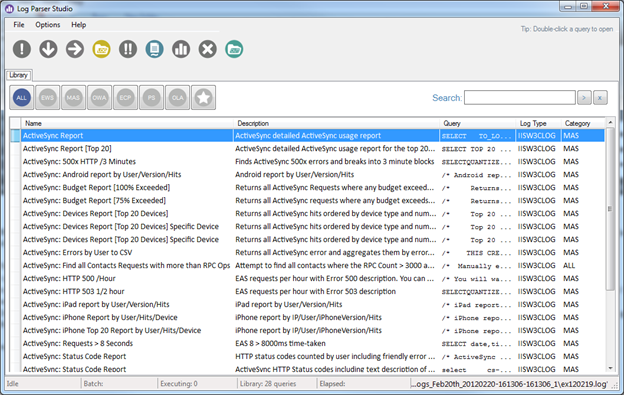Sort by the Category column header

coord(583,123)
